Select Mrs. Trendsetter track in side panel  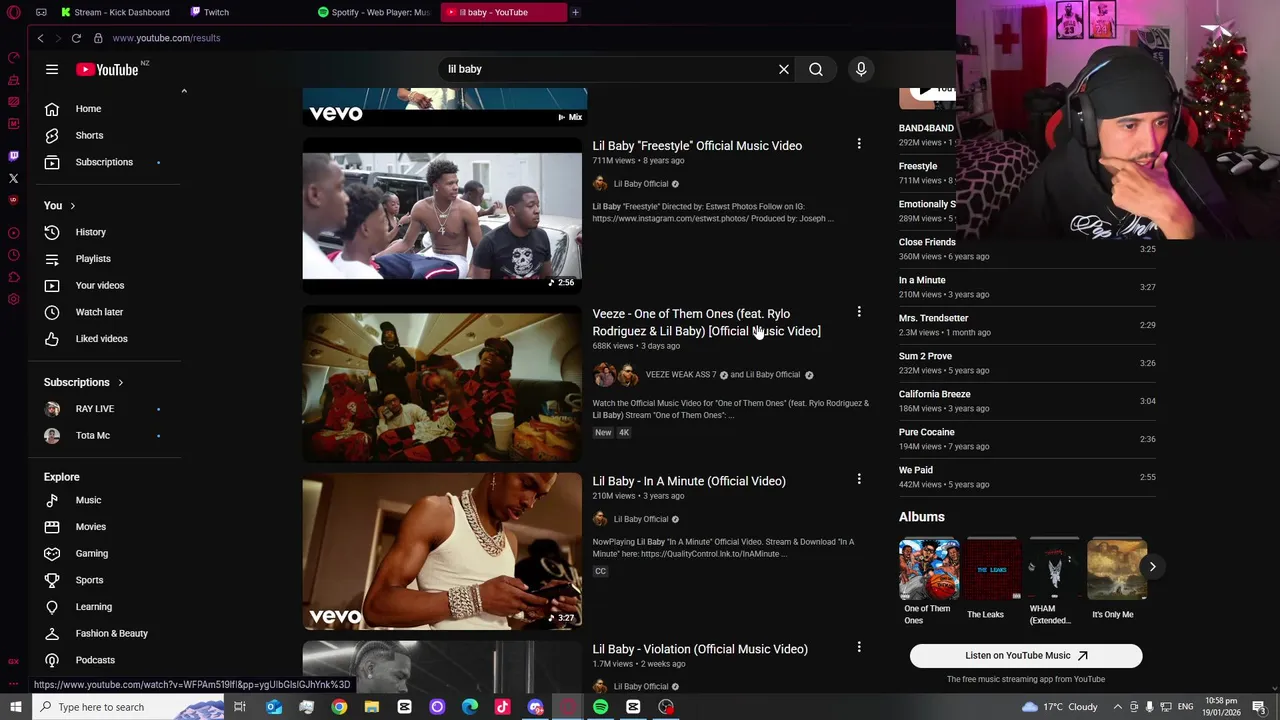(1027, 325)
